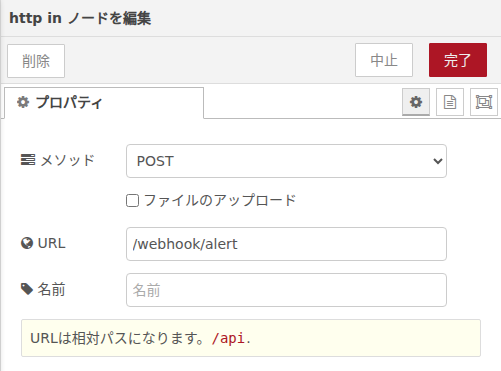The height and width of the screenshot is (371, 501).
Task: Click the ファイルのアップロード label text
Action: [220, 200]
